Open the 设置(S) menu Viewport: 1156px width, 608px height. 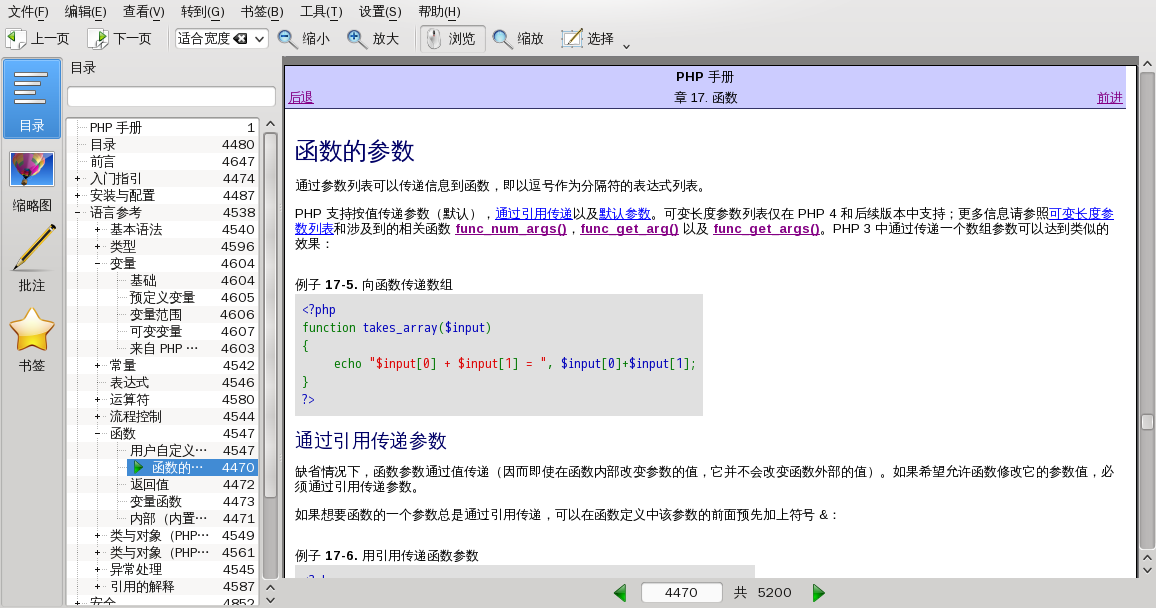380,12
